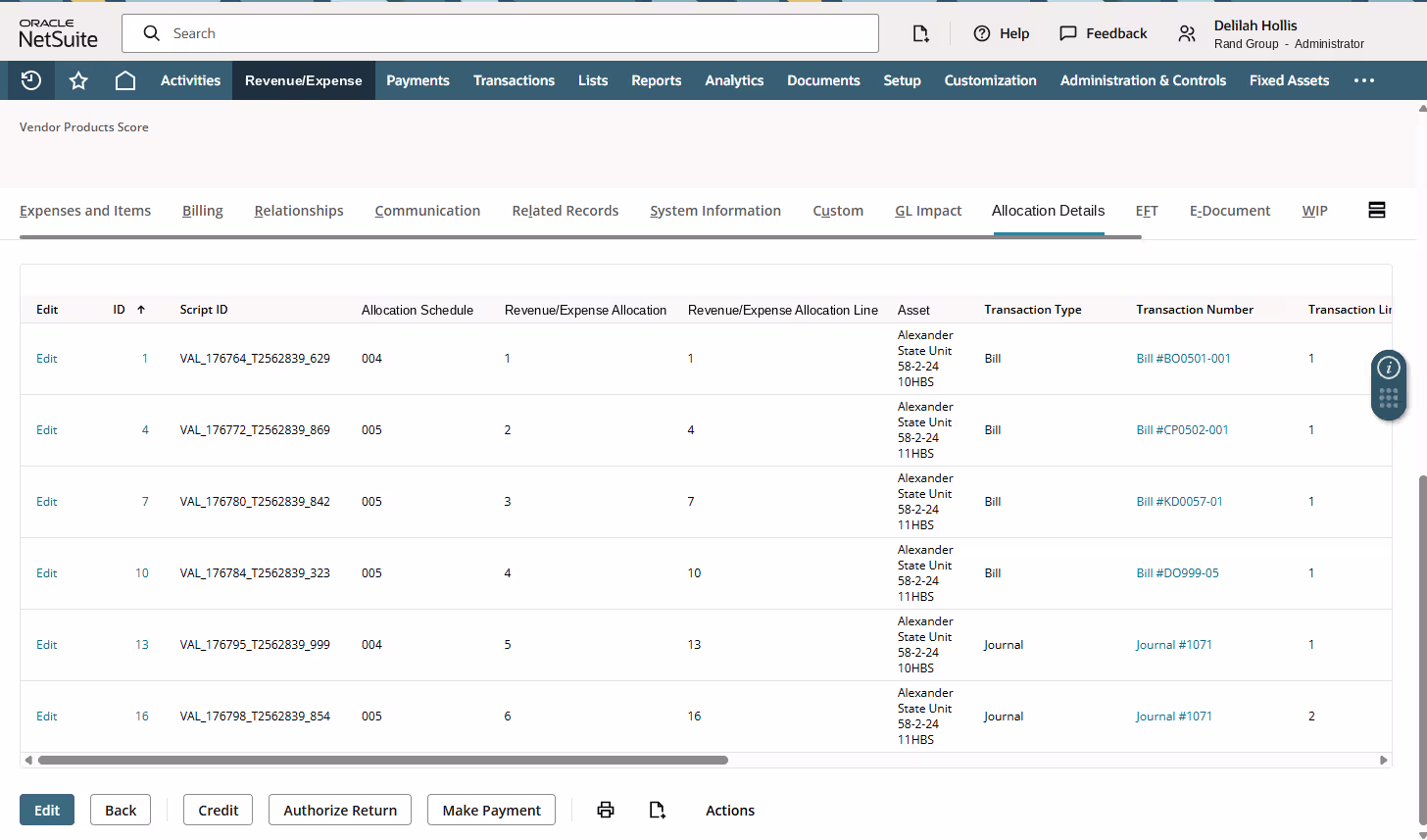This screenshot has height=840, width=1427.
Task: Open the Lists menu
Action: click(593, 80)
